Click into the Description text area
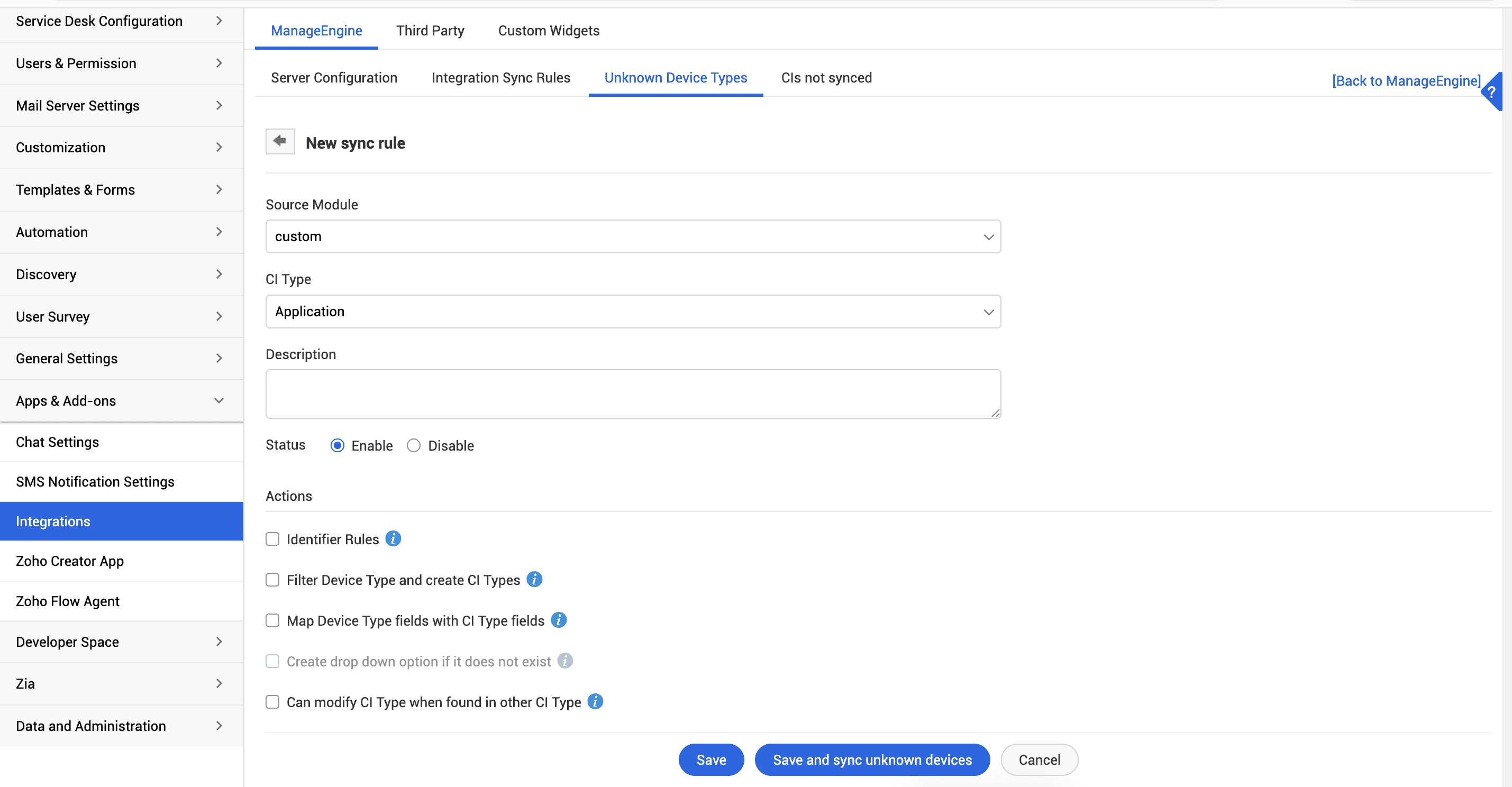 coord(633,394)
